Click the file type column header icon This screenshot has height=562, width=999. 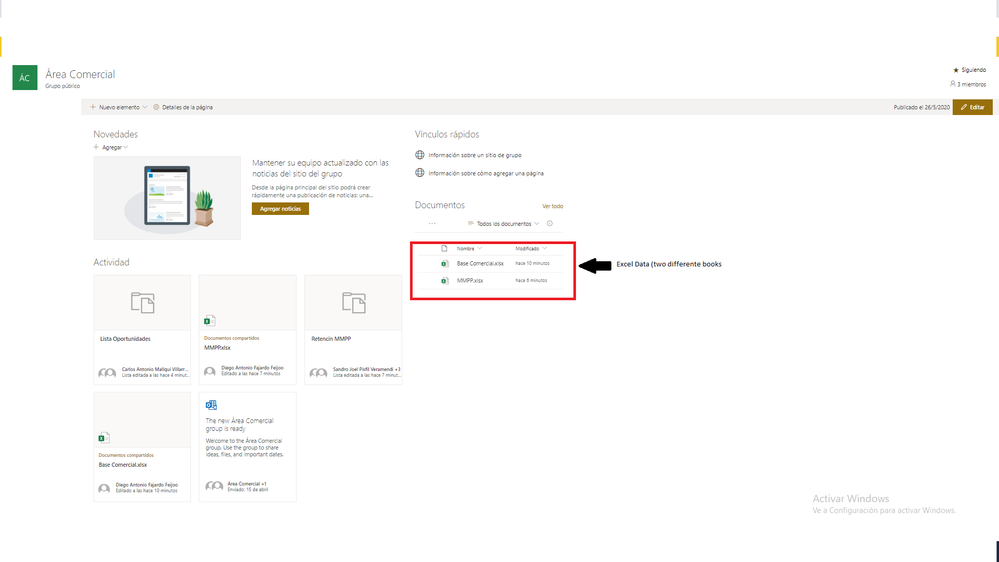[444, 249]
